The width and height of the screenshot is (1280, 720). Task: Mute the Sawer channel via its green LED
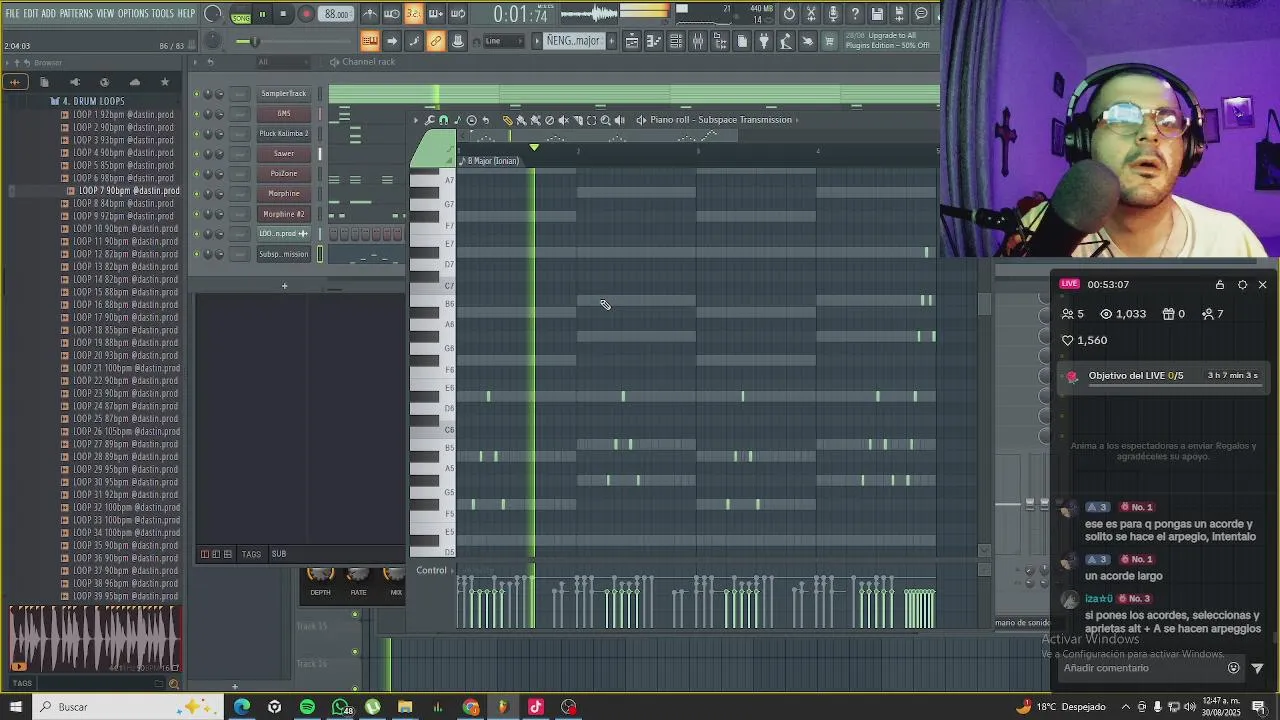tap(197, 154)
